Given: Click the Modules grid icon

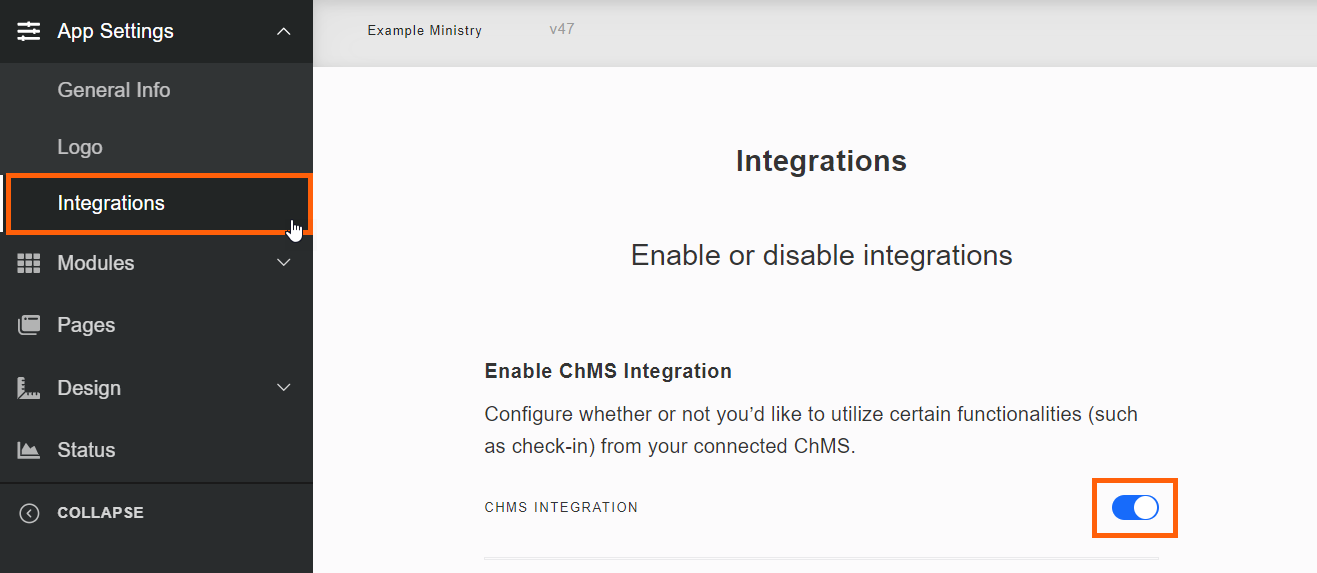Looking at the screenshot, I should [29, 263].
